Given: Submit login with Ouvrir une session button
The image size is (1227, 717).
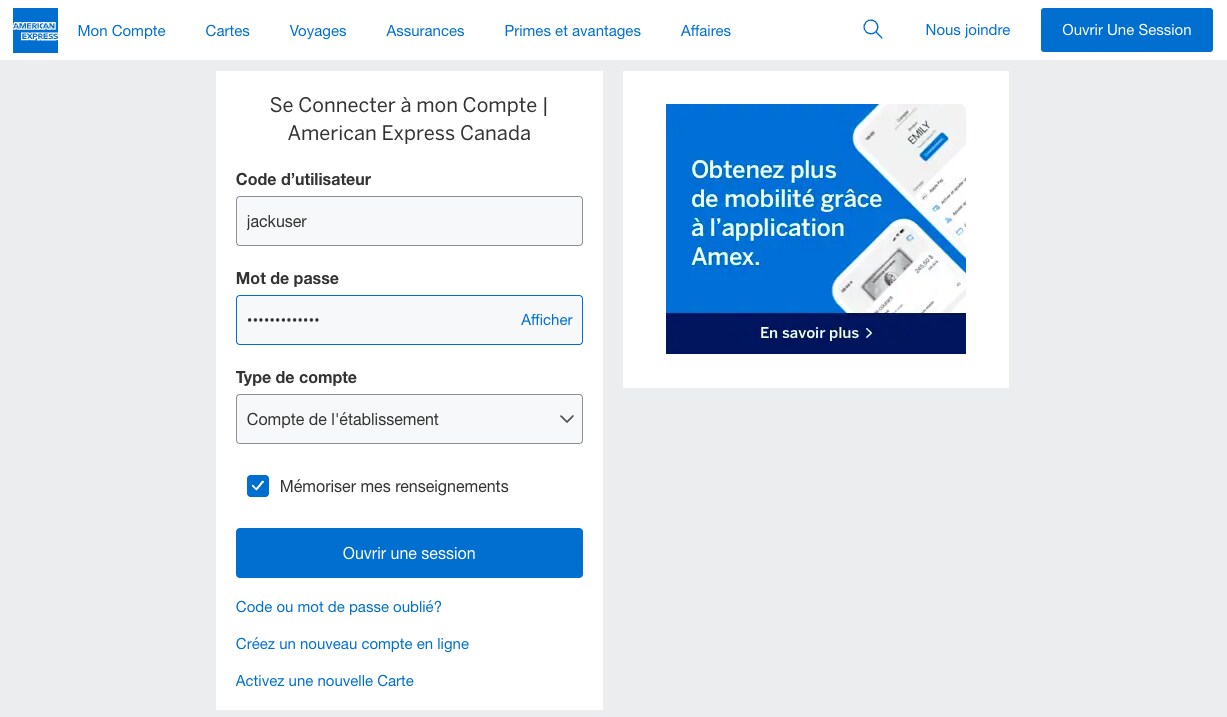Looking at the screenshot, I should click(409, 553).
